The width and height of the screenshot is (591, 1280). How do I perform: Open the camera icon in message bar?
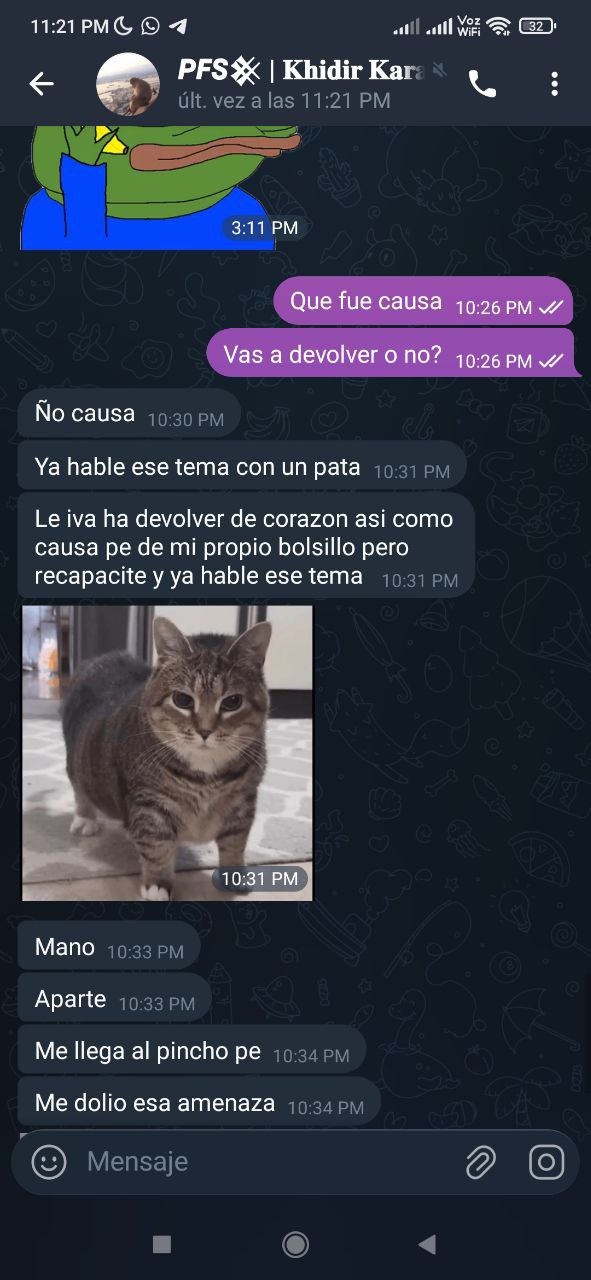coord(546,1161)
